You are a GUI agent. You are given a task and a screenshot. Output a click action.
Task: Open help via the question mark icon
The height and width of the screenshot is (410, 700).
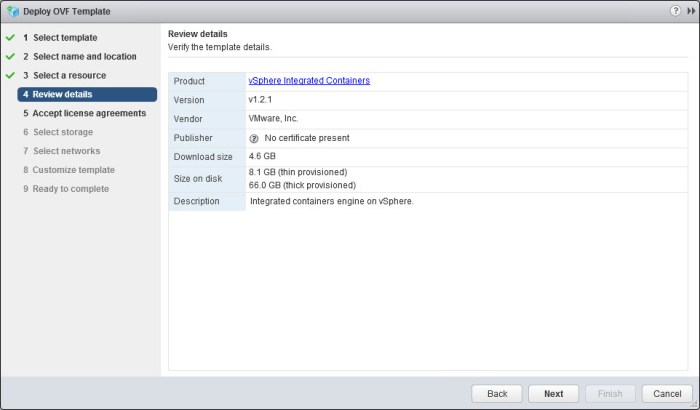(x=675, y=11)
